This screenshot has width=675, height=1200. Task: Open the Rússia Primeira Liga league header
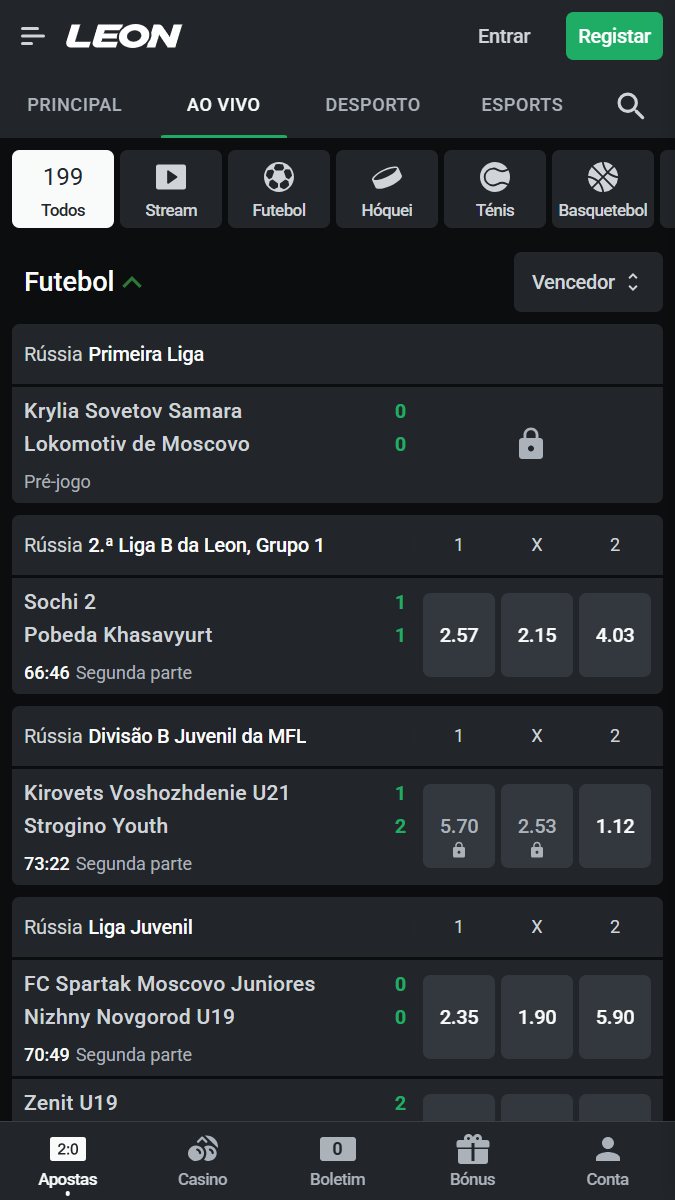pyautogui.click(x=337, y=354)
